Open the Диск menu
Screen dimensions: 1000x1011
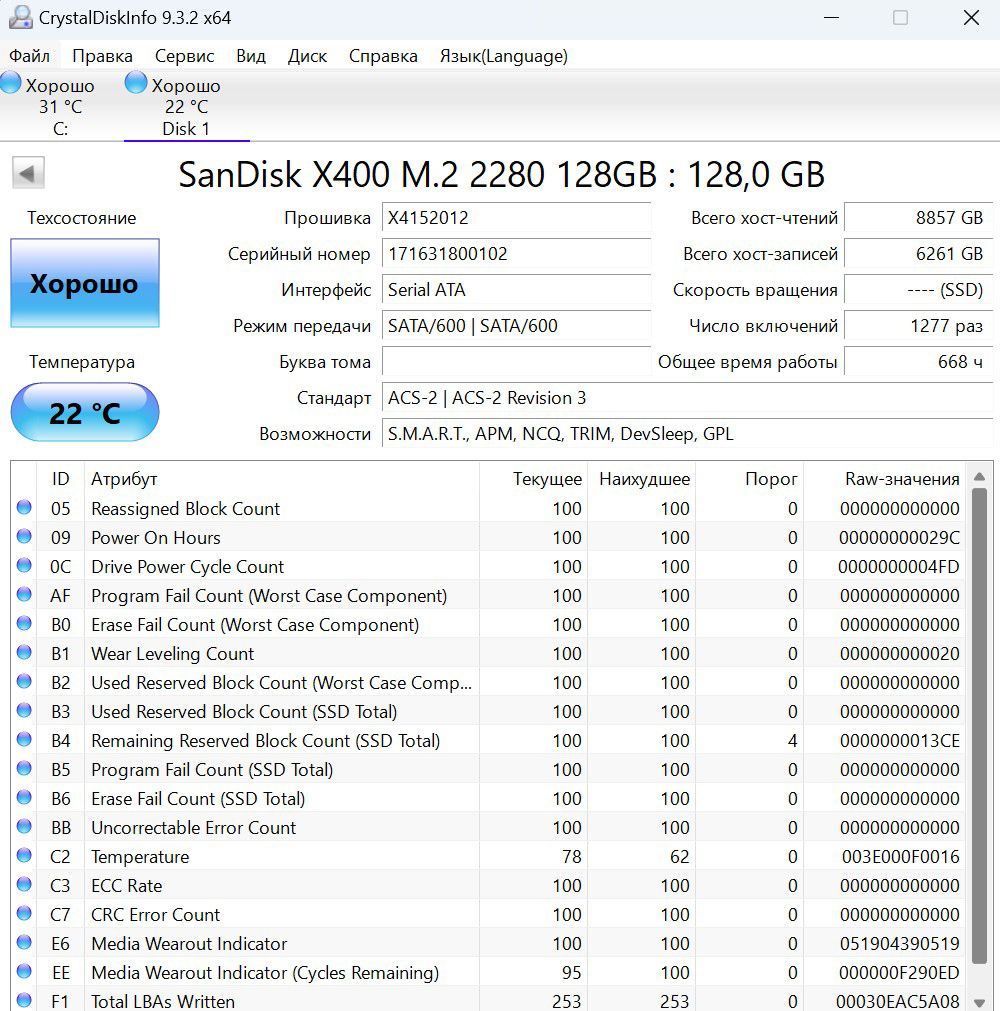(x=307, y=56)
